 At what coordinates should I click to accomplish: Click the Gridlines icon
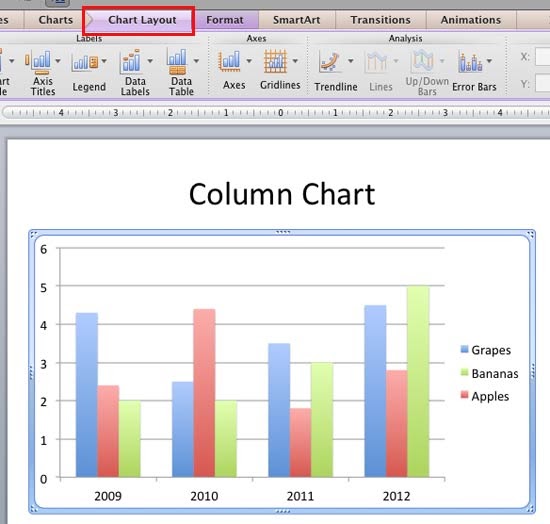pyautogui.click(x=275, y=61)
